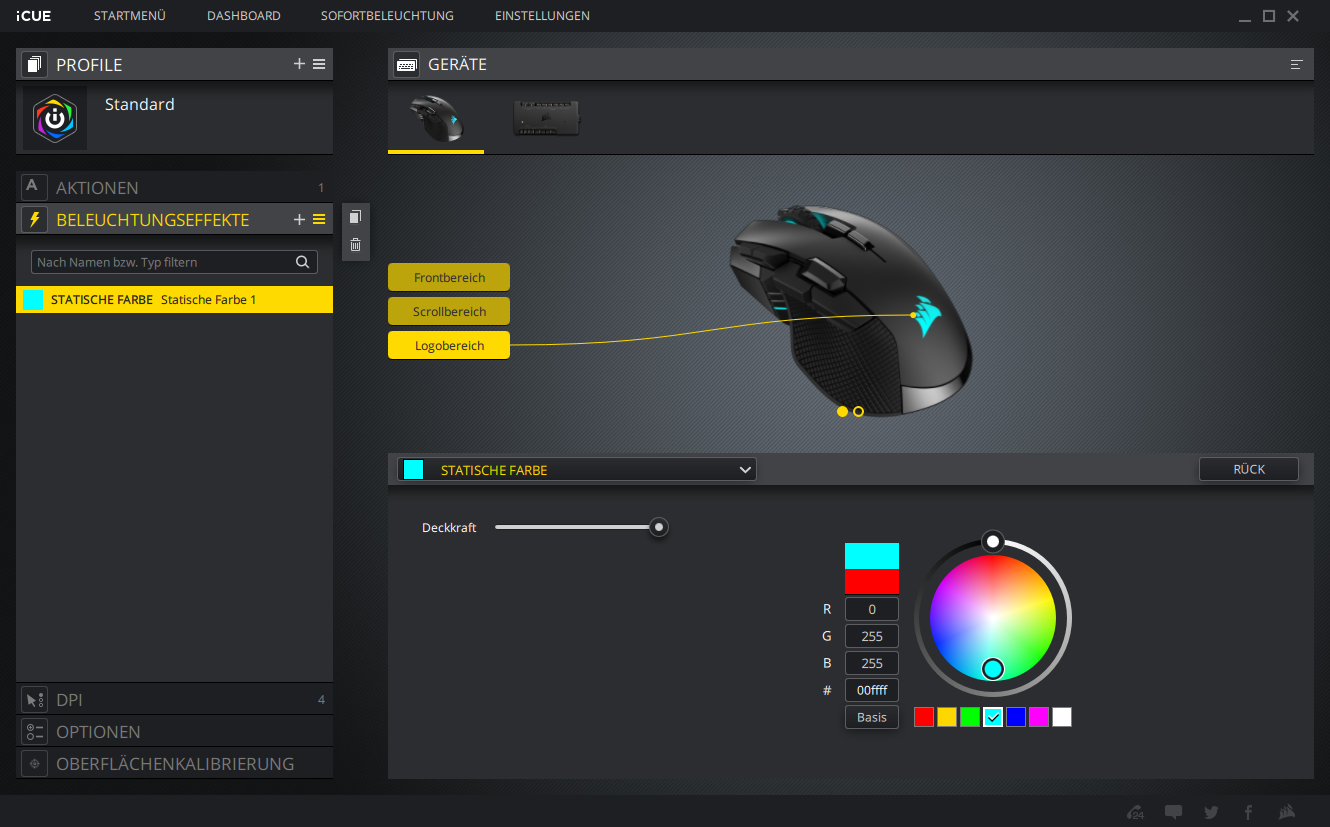The height and width of the screenshot is (827, 1330).
Task: Add a new lighting effect in Beleuchtungseffekte
Action: [299, 219]
